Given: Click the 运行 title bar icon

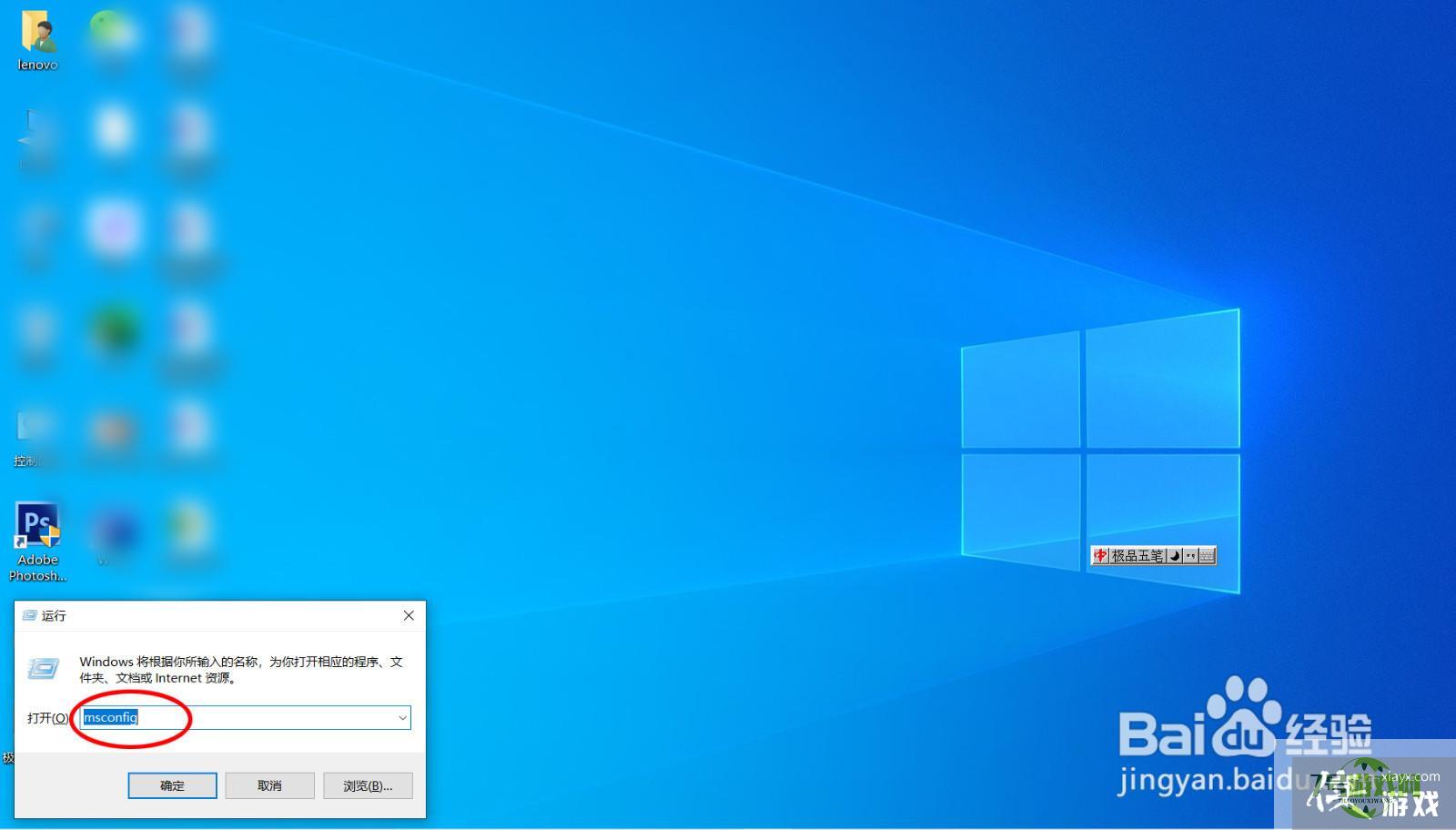Looking at the screenshot, I should (28, 616).
